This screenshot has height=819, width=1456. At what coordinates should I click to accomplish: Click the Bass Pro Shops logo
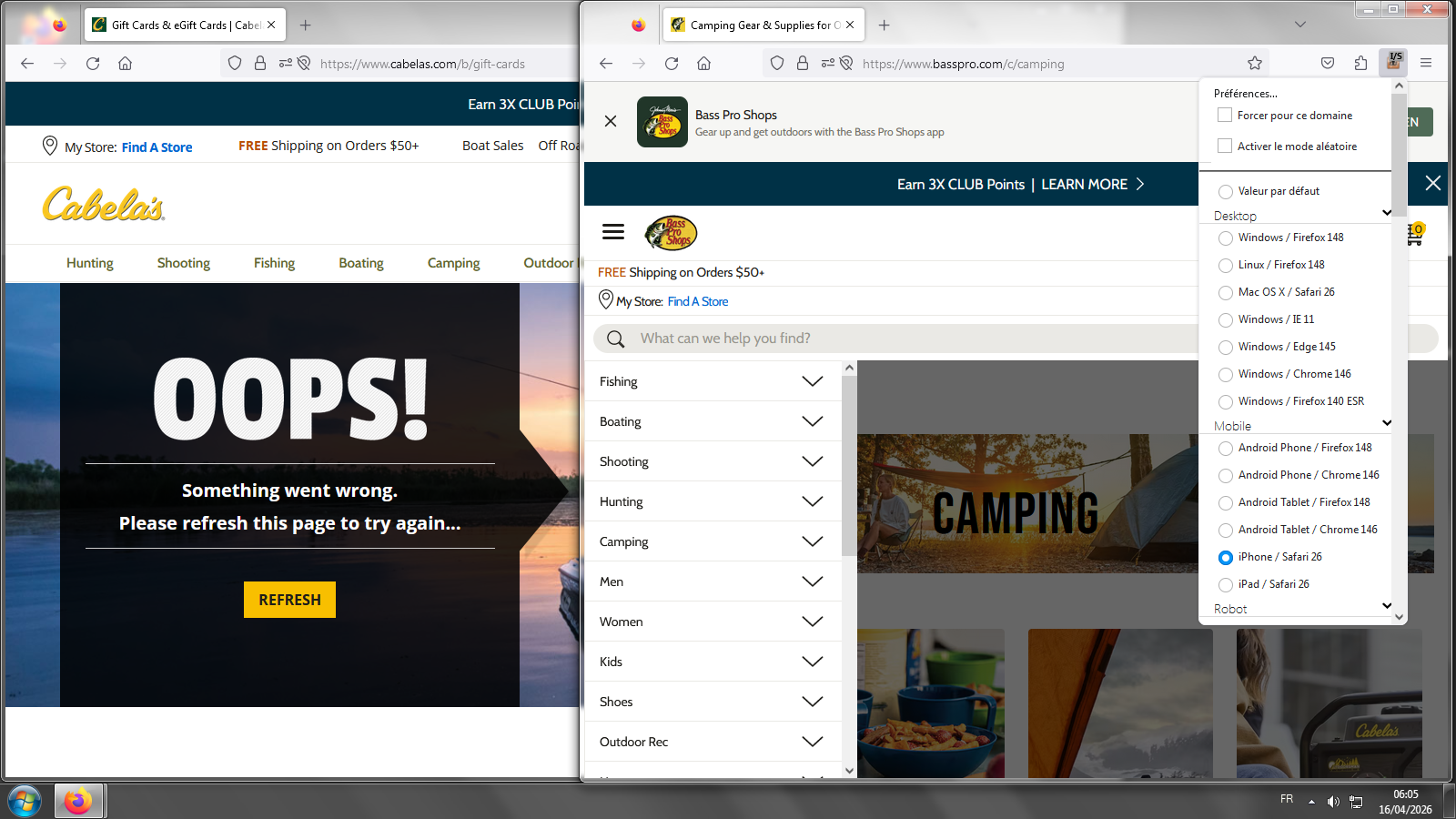tap(671, 233)
